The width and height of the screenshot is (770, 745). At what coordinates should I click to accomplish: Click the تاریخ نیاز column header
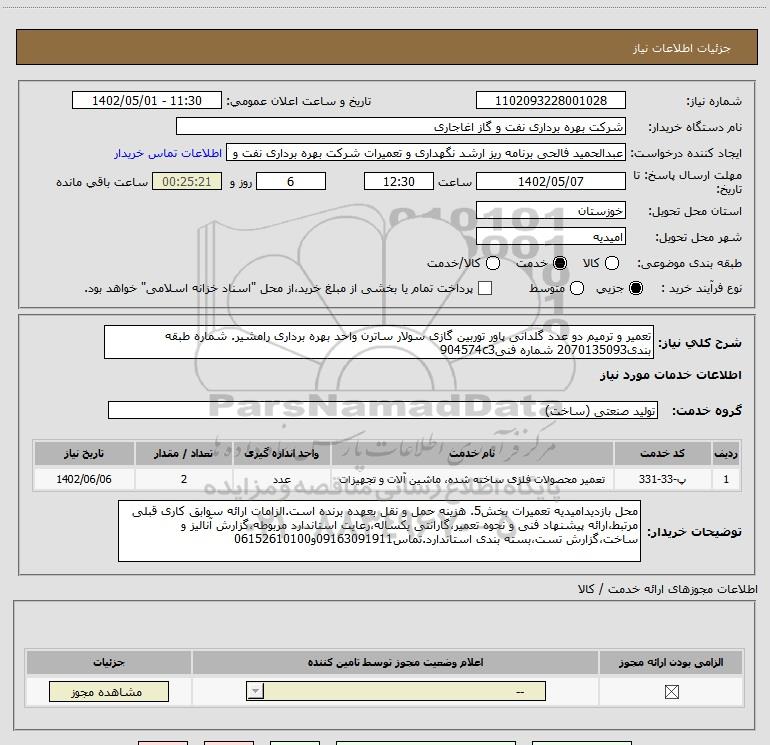[x=84, y=453]
